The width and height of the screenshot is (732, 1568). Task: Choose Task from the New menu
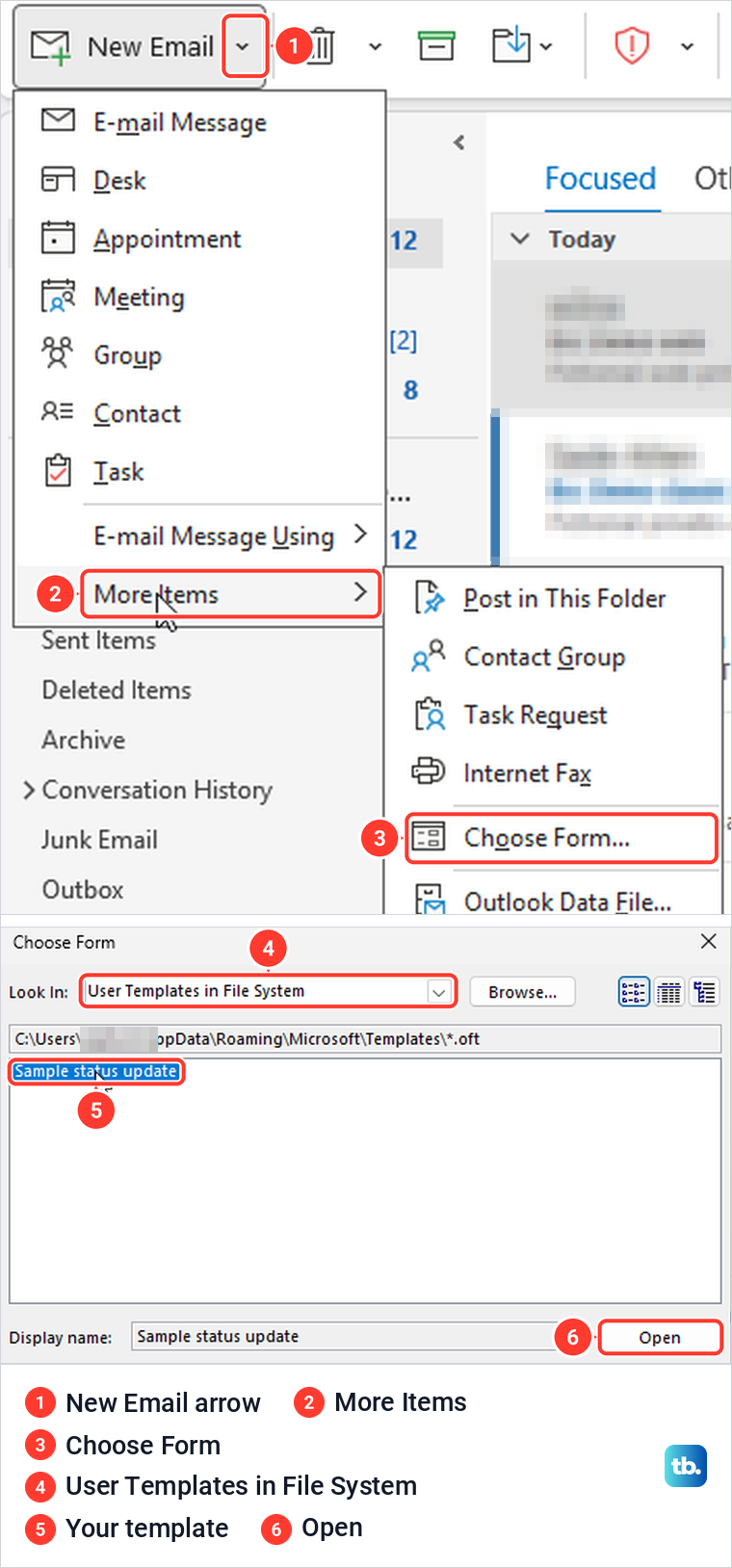click(199, 472)
